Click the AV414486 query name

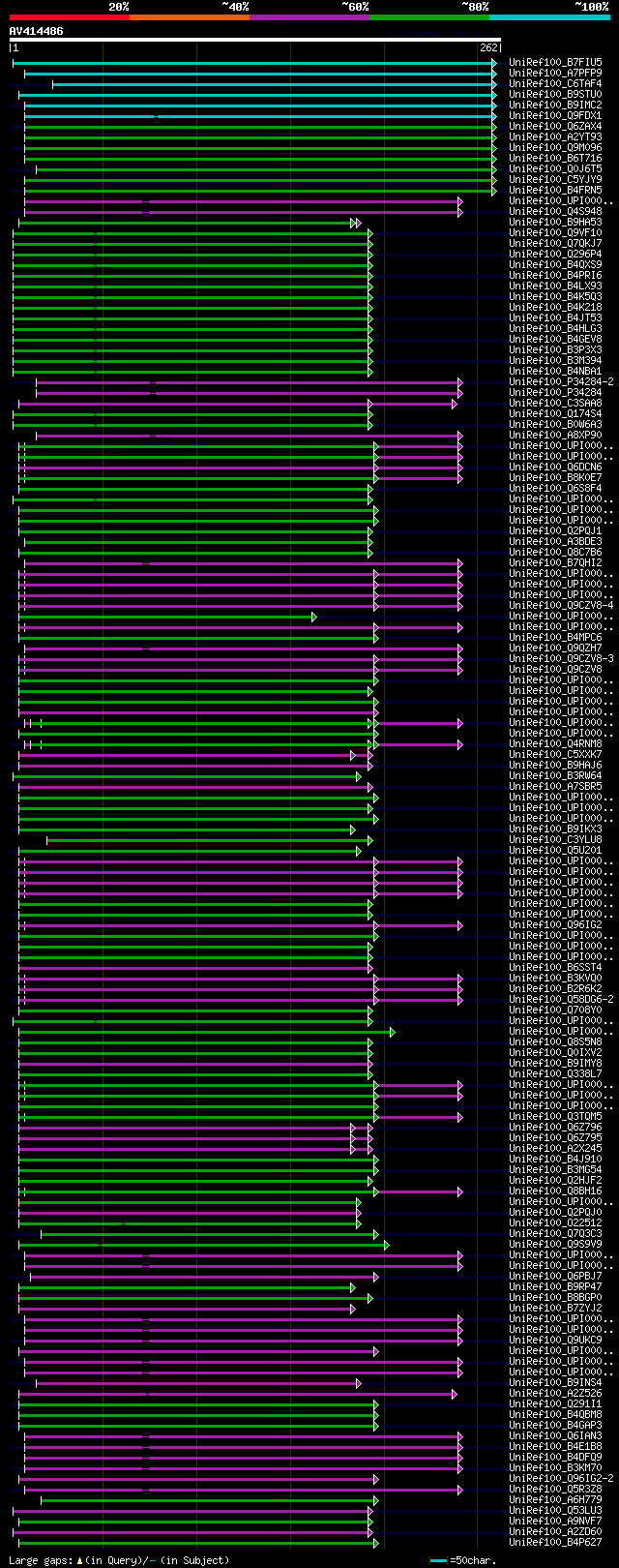[37, 31]
